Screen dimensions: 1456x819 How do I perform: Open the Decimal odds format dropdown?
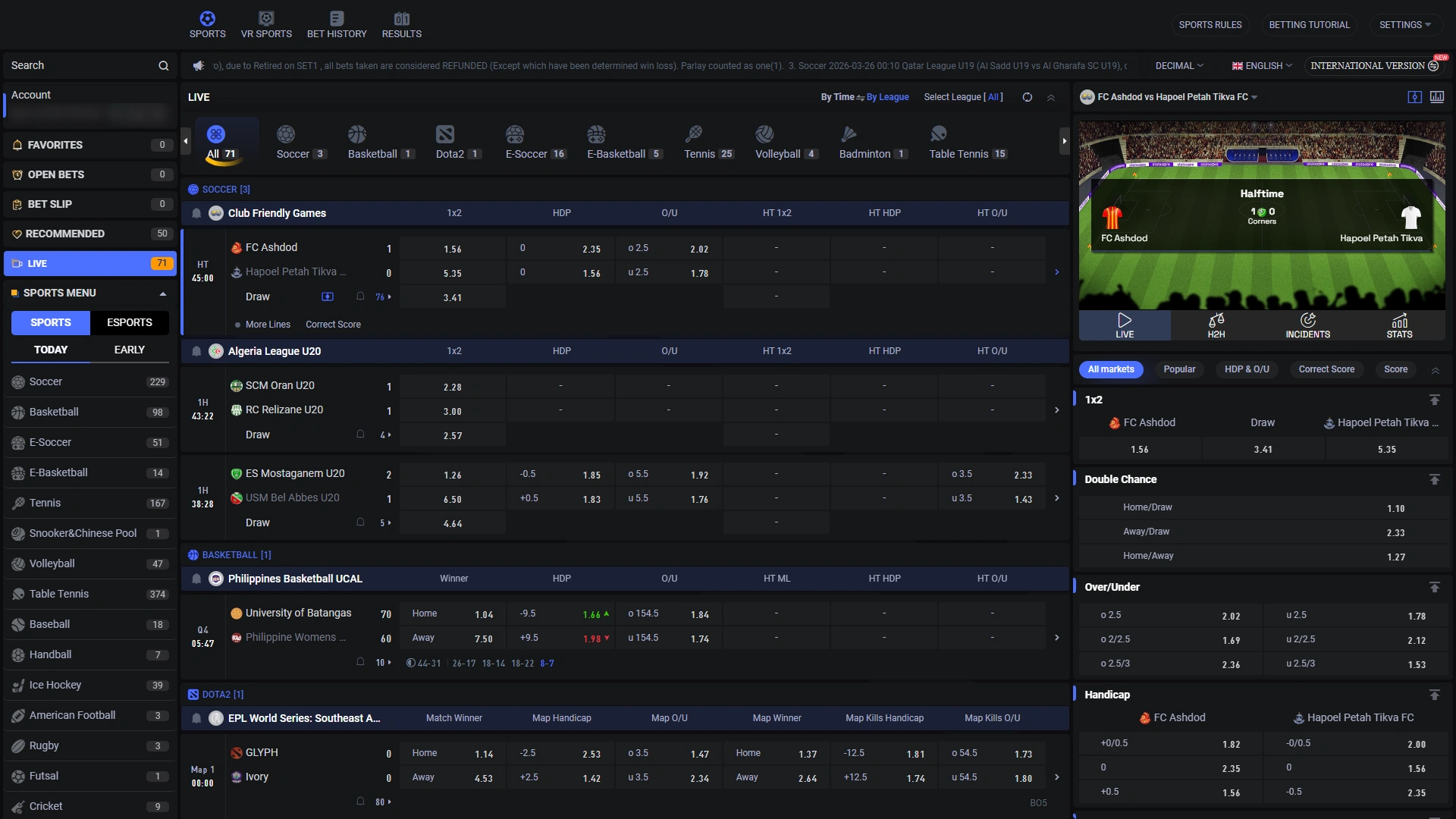1179,66
